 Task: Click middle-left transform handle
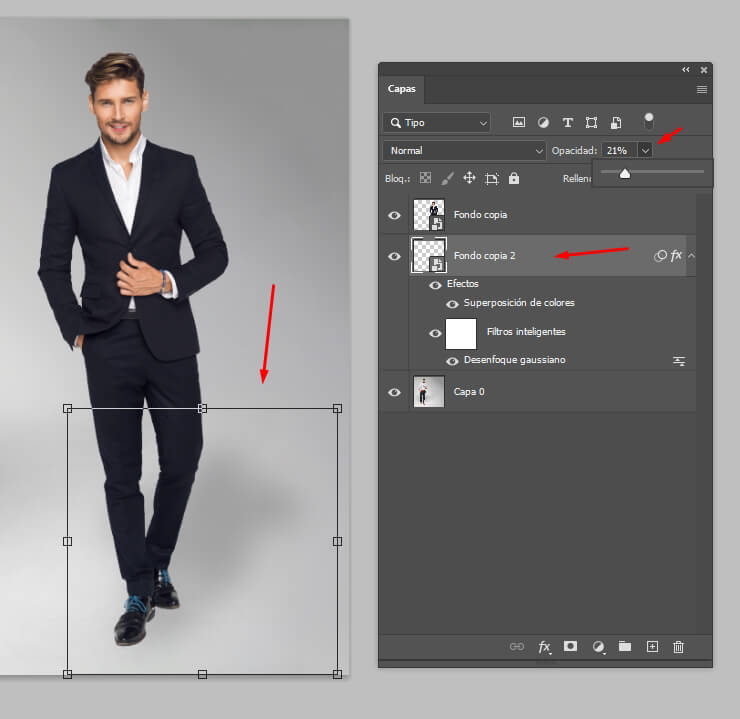67,541
